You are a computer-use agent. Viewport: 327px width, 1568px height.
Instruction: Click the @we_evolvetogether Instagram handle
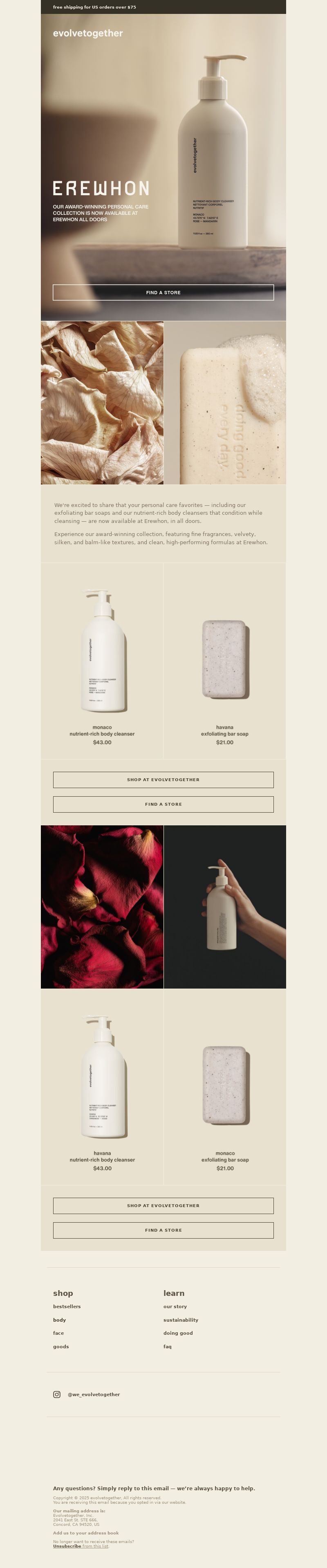click(94, 1394)
